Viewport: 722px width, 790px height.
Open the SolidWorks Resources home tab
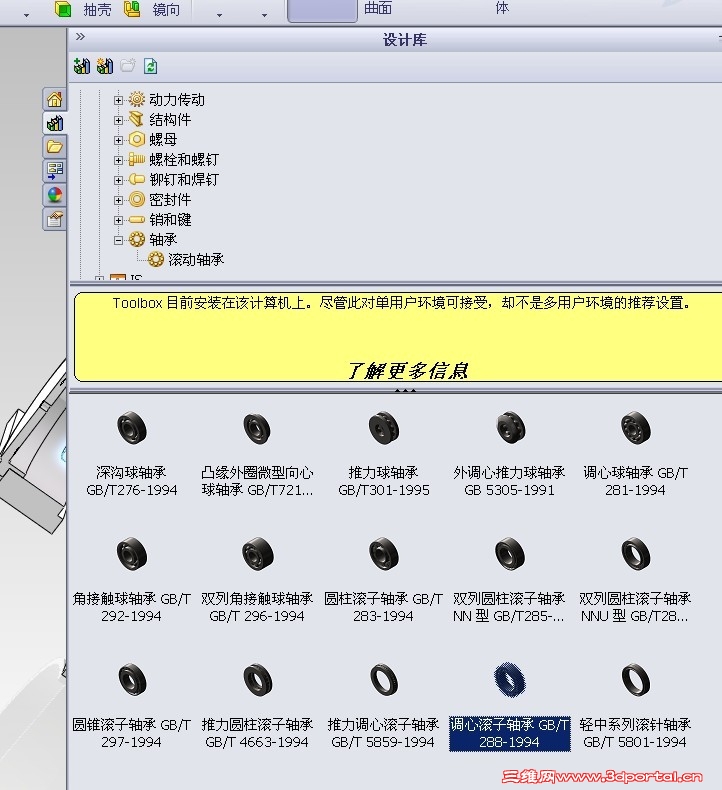(54, 99)
